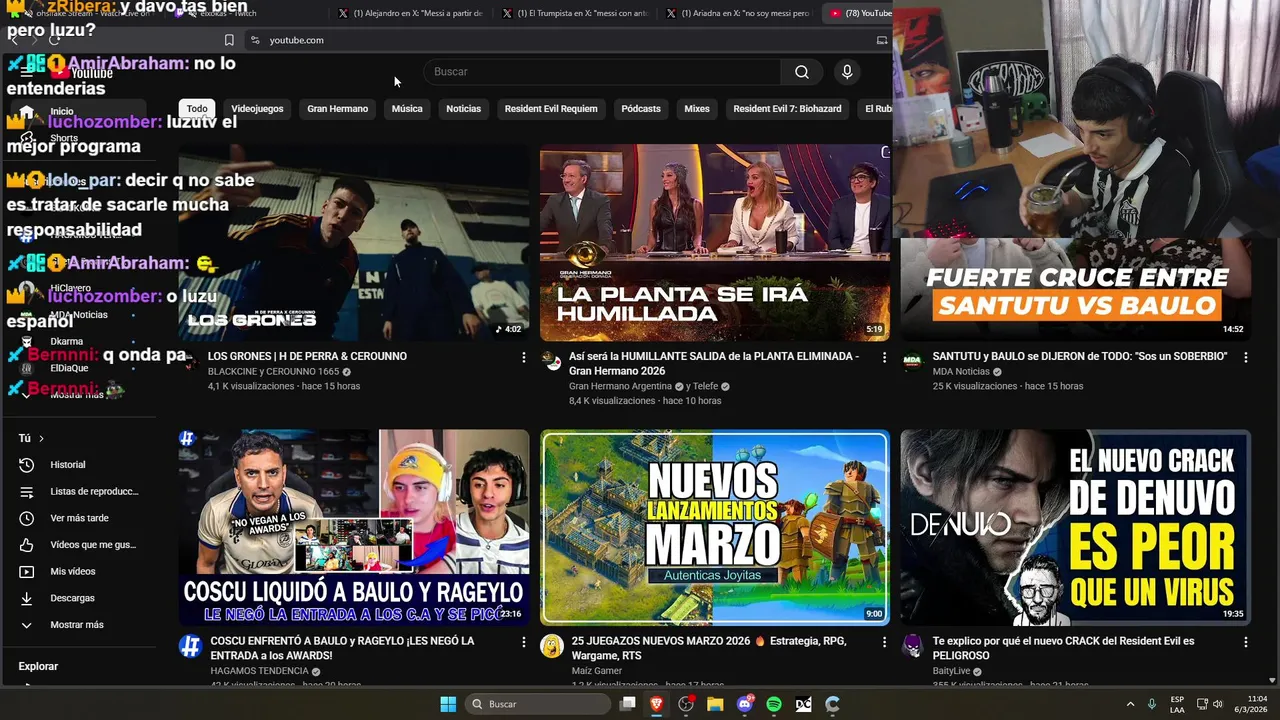Open MDA Noticias channel avatar
The width and height of the screenshot is (1280, 720).
pos(912,361)
